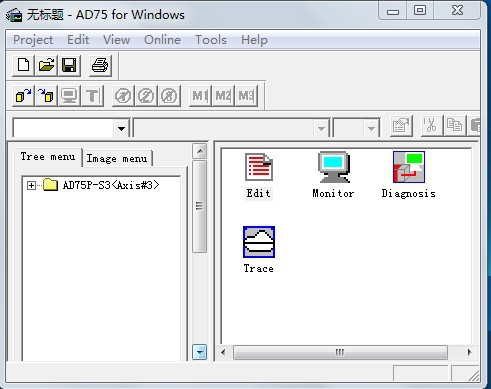Click the right pane horizontal scrollbar thumb
Screen dimensions: 491x389
(340, 352)
